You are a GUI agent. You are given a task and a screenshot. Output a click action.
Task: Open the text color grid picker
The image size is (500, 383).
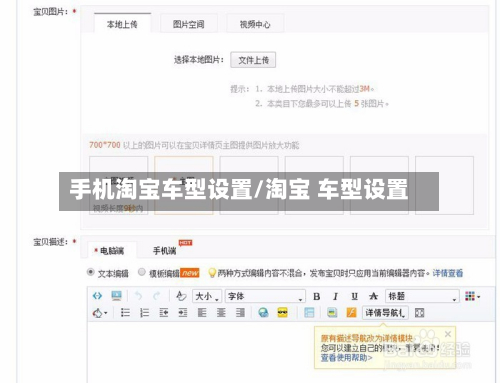point(472,296)
